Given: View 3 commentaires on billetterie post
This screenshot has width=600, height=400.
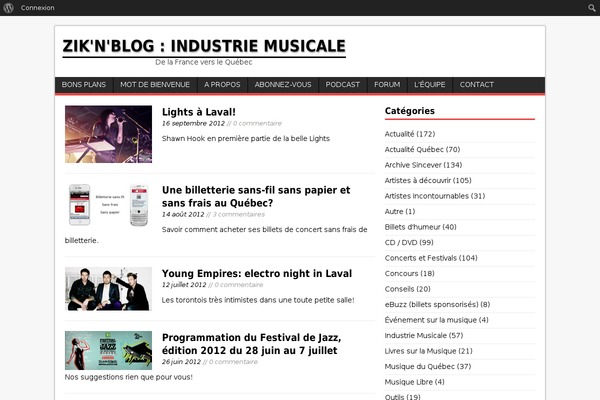Looking at the screenshot, I should (239, 214).
